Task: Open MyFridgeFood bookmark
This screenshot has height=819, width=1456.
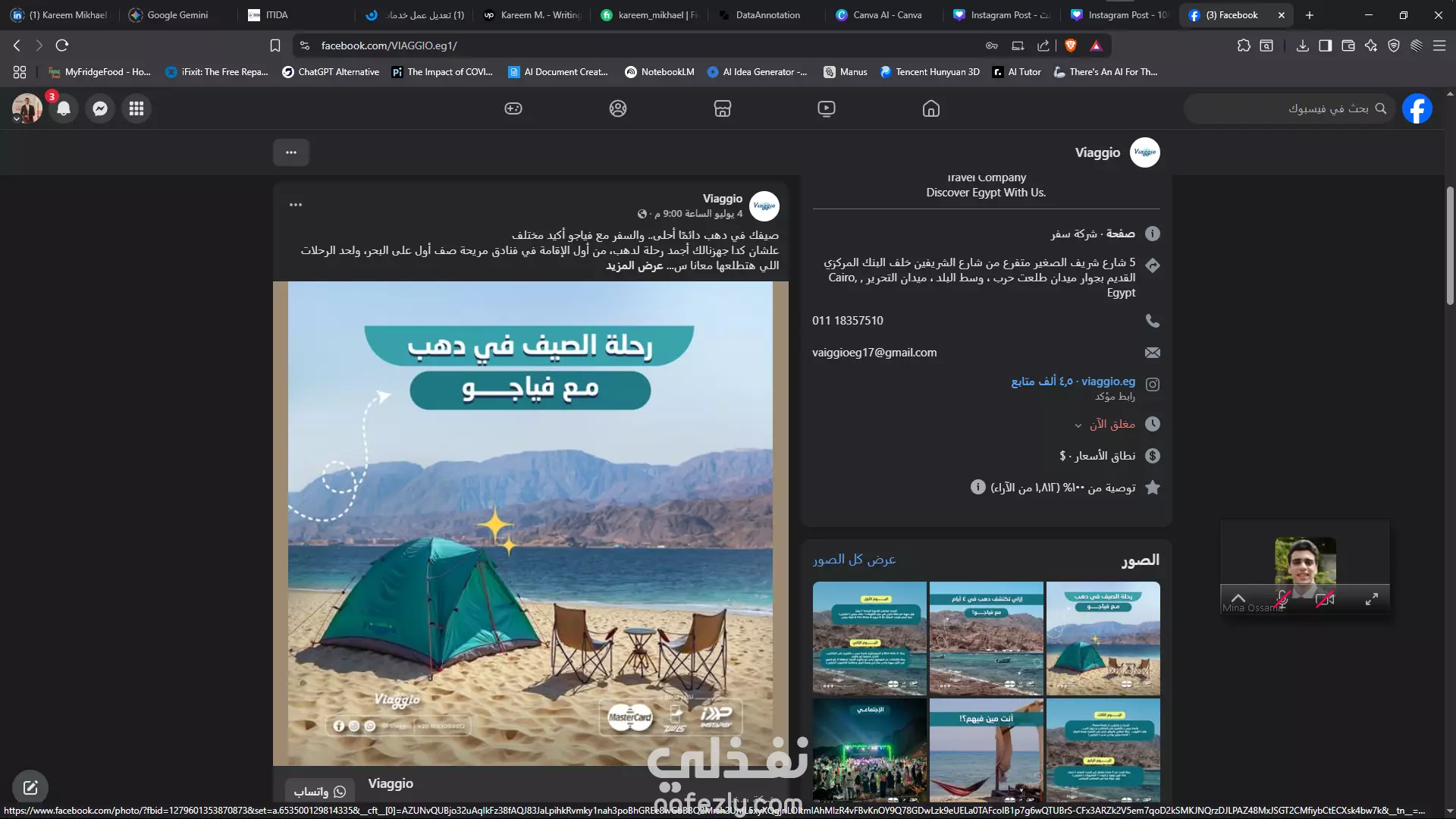Action: point(99,72)
